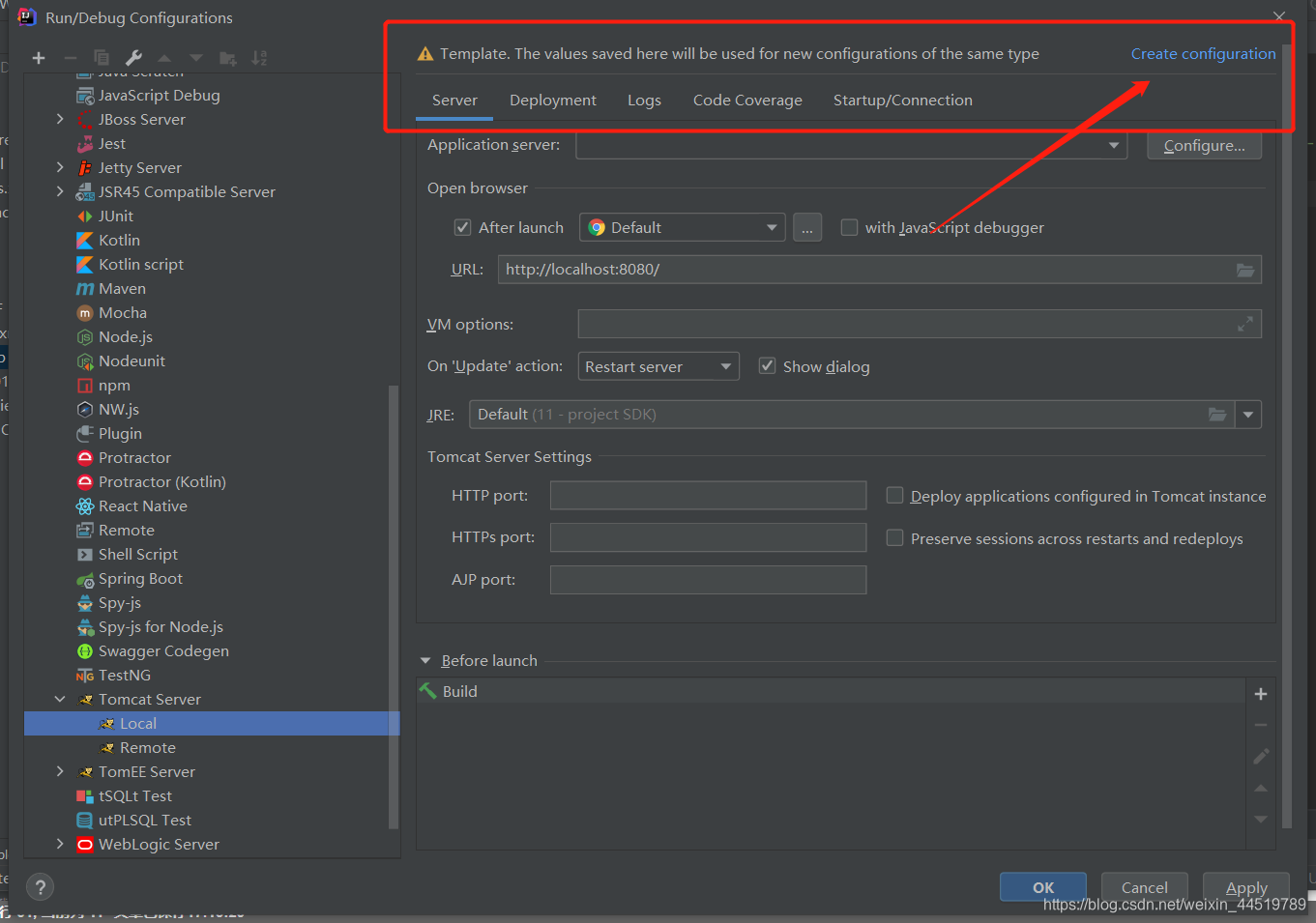Collapse the Before launch section
The image size is (1316, 923).
(x=425, y=661)
